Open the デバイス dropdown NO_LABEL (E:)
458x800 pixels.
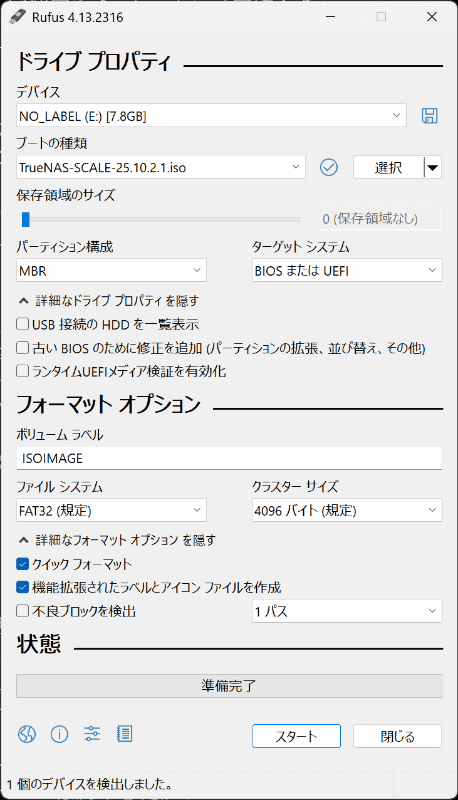211,116
